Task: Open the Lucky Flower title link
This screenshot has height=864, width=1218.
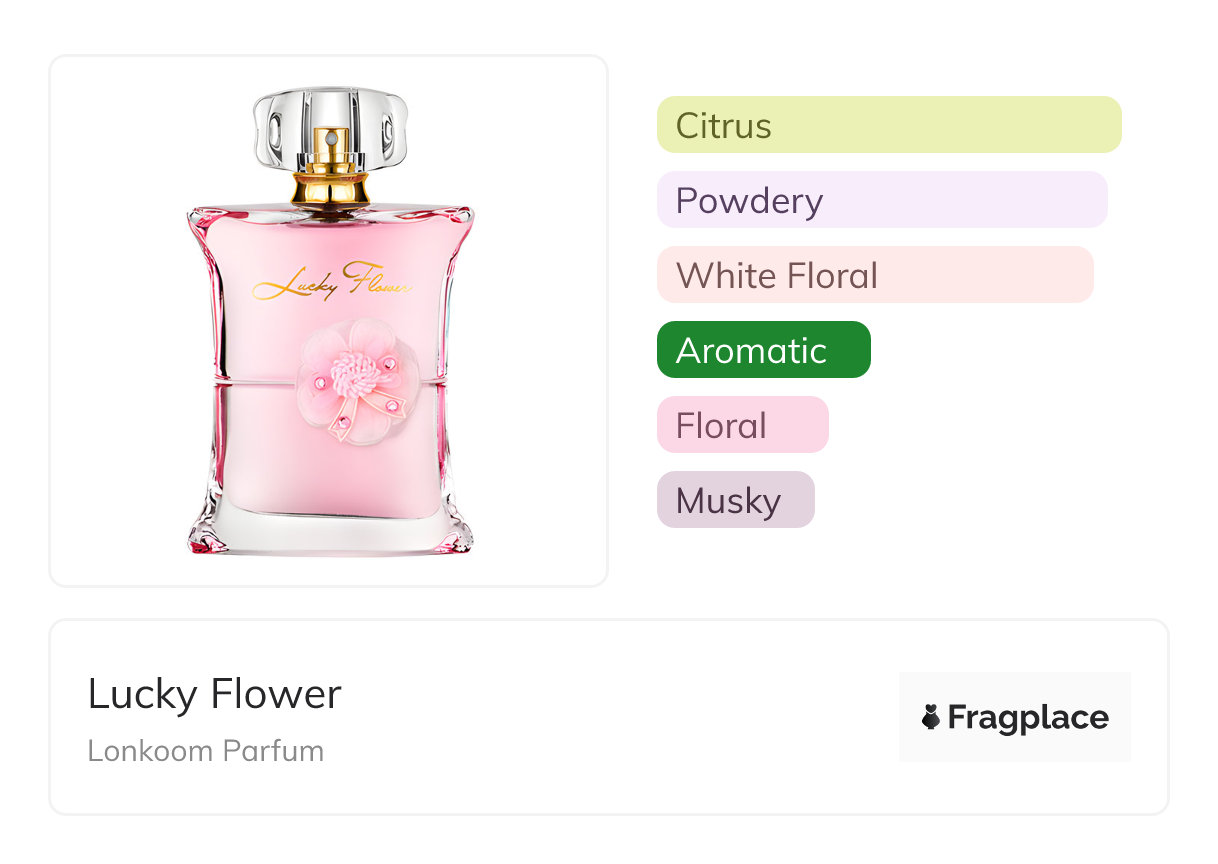Action: pos(214,694)
